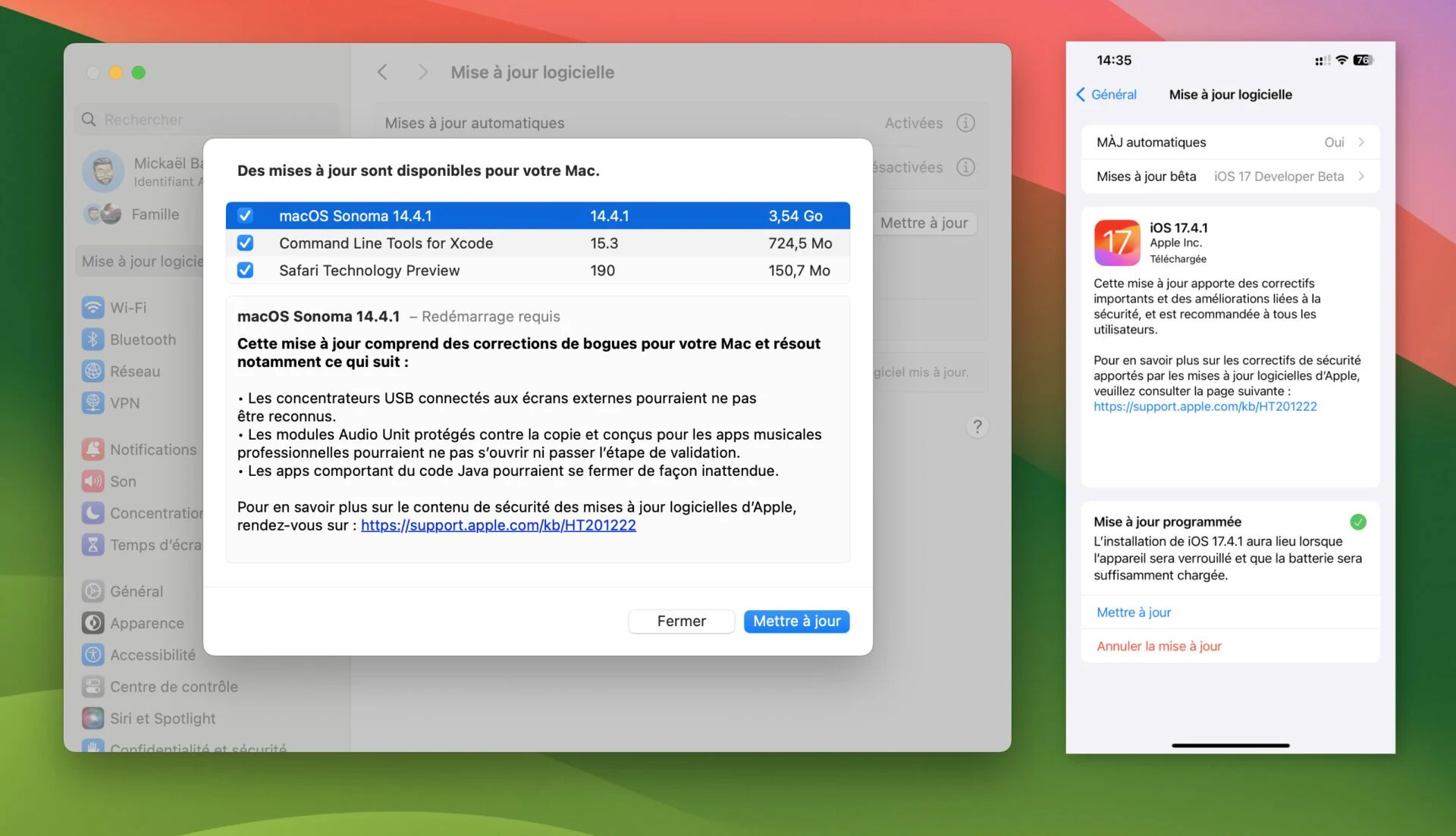This screenshot has width=1456, height=836.
Task: Click the Son speaker icon
Action: (93, 481)
